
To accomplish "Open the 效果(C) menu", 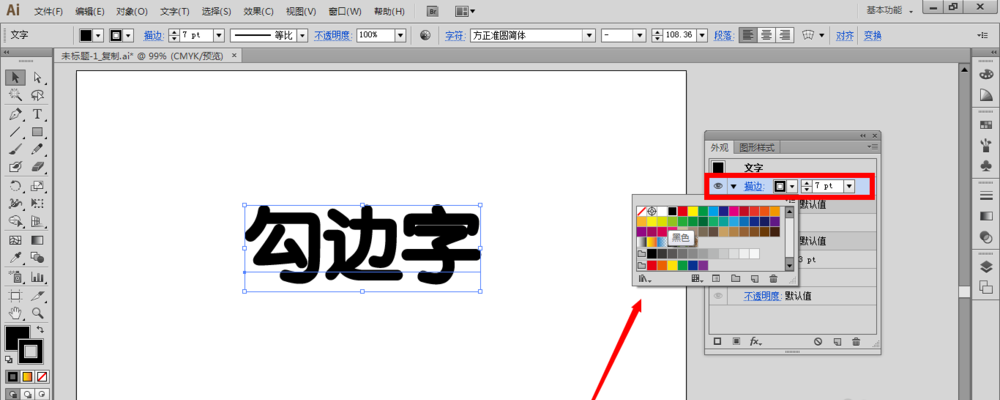I will point(258,11).
